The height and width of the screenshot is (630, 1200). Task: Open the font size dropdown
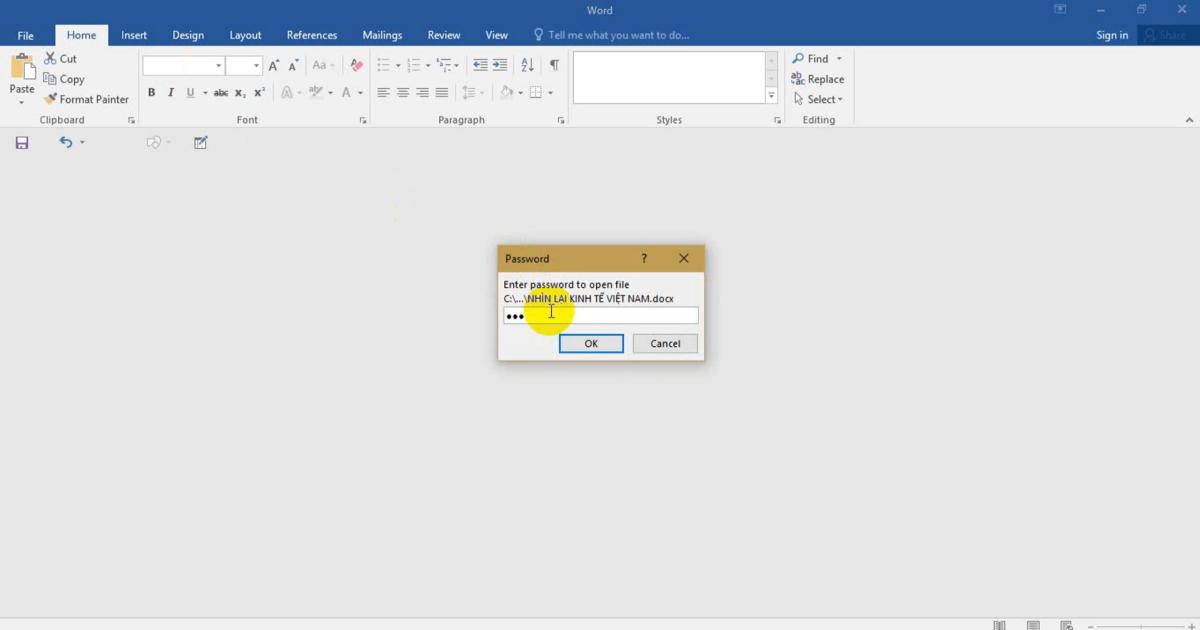pos(257,66)
